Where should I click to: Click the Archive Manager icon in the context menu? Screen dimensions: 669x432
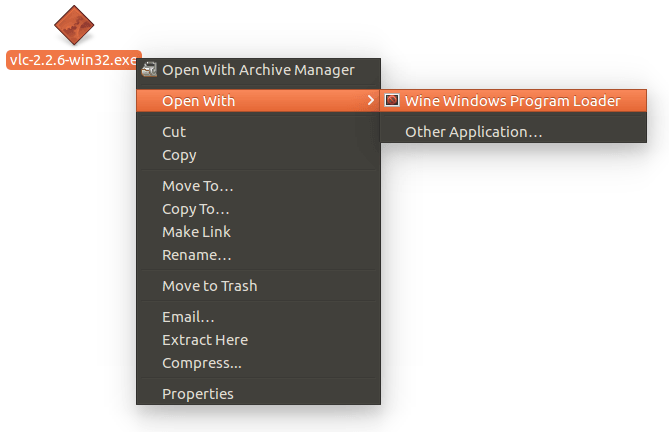point(149,70)
